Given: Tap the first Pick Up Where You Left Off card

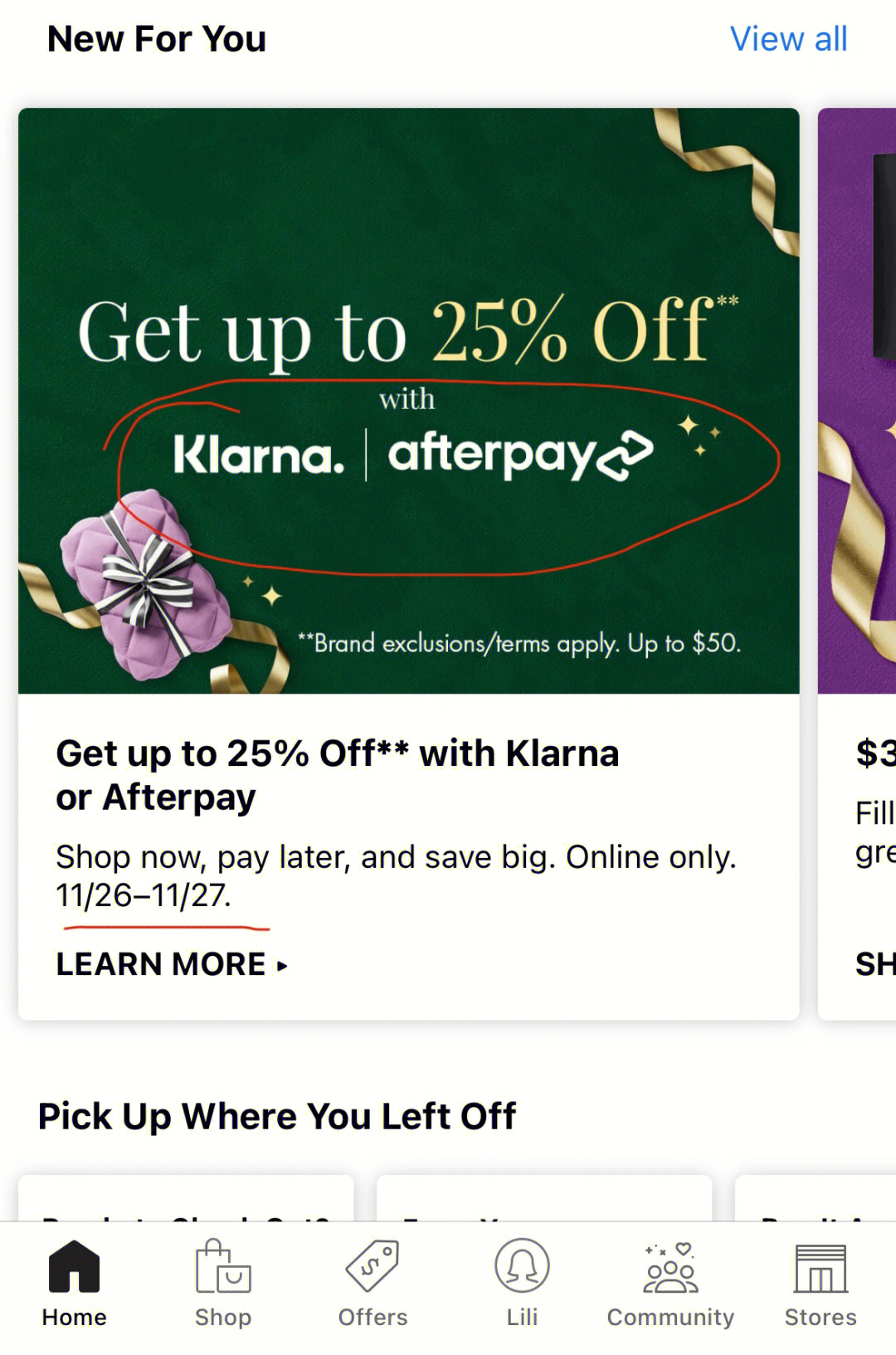Looking at the screenshot, I should [186, 1197].
